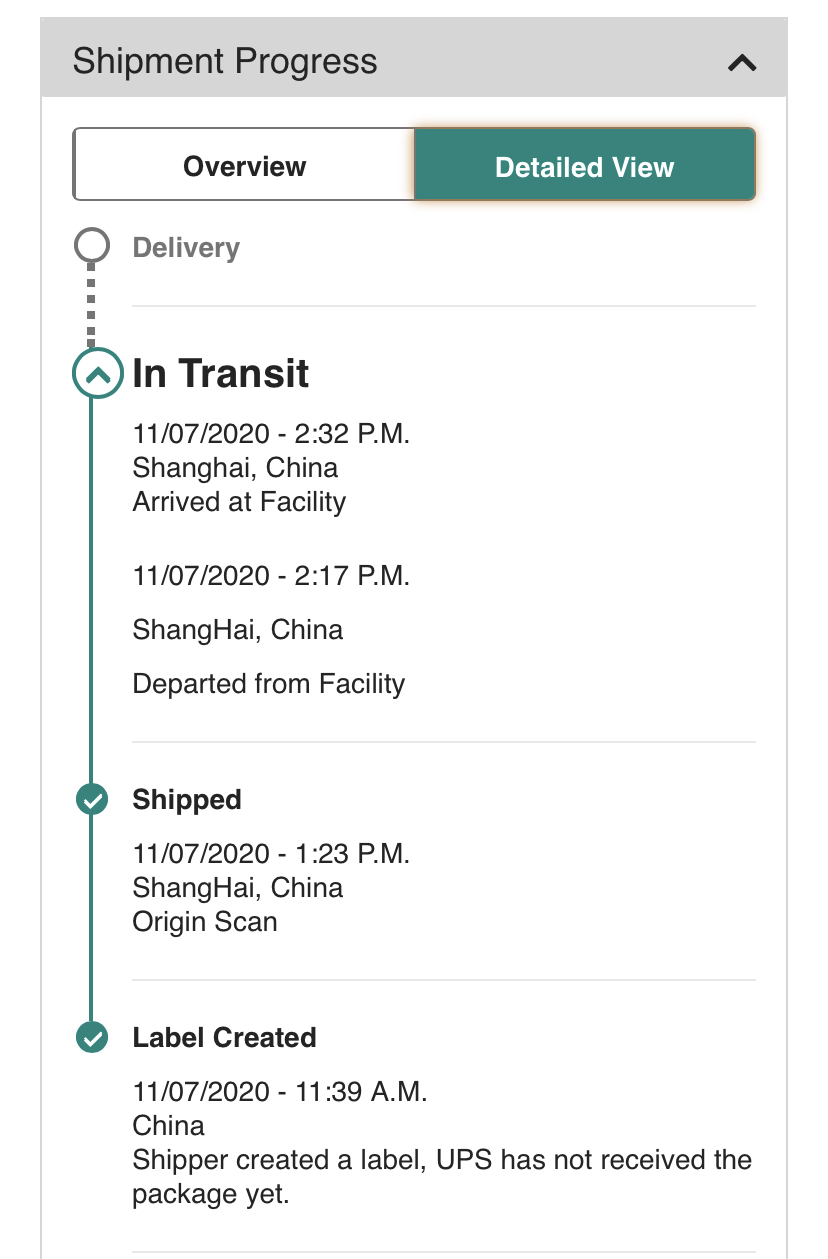Click the 11:39 A.M. timestamp
The height and width of the screenshot is (1259, 828).
point(280,1092)
